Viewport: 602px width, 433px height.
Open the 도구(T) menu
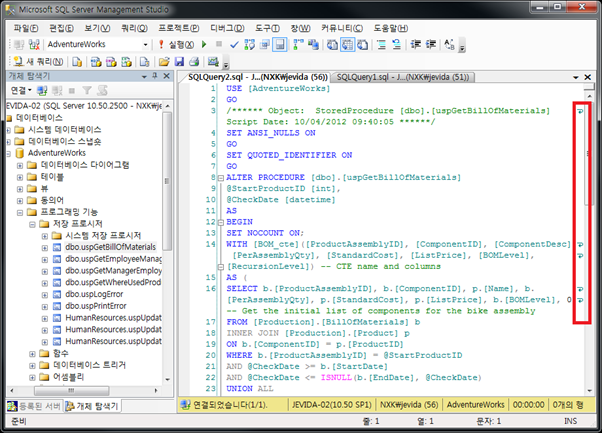(x=268, y=28)
